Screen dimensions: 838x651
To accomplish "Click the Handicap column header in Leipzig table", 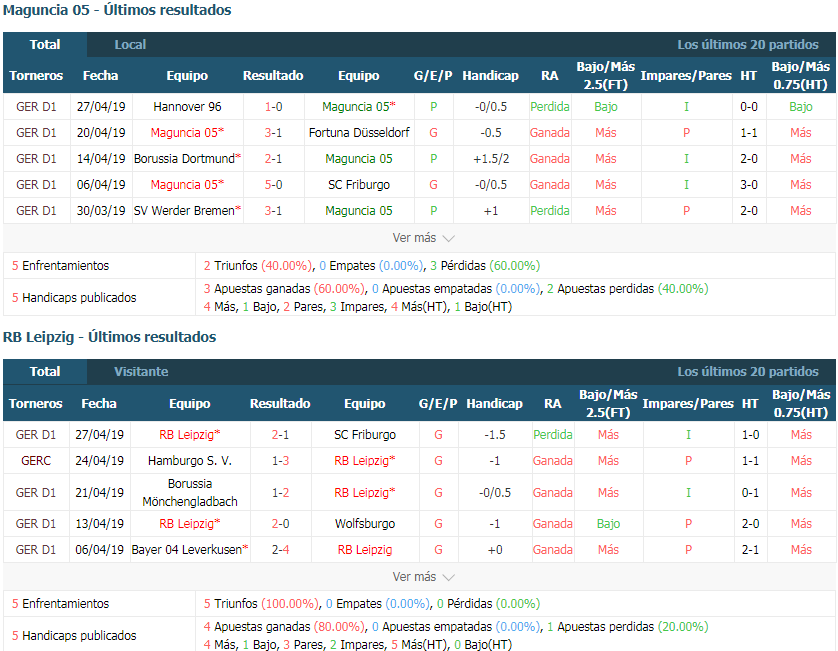I will 494,404.
